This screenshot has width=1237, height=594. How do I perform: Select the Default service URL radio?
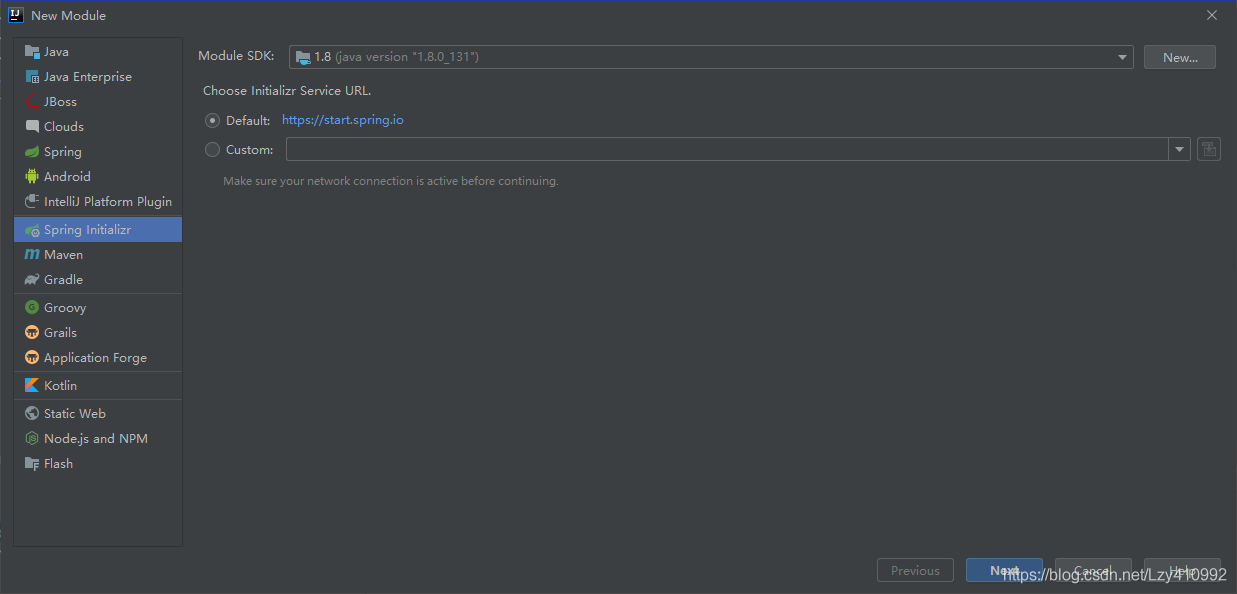pyautogui.click(x=212, y=120)
